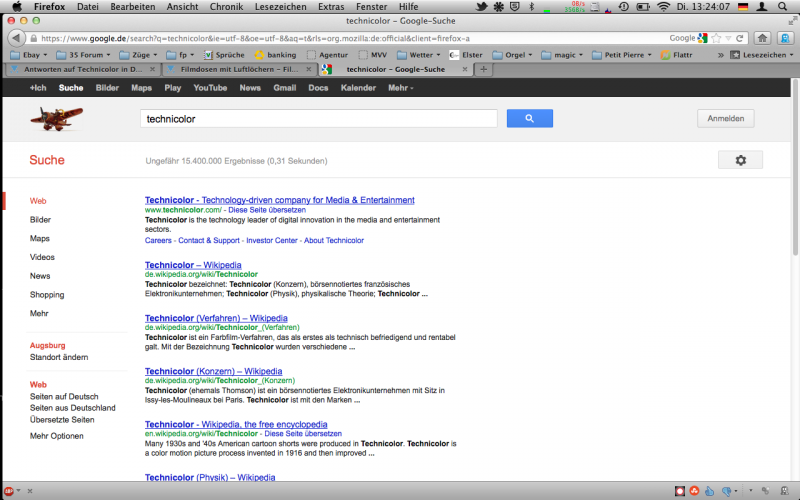Expand Mehr Optionen in the left sidebar
Screen dimensions: 800x500
point(57,436)
